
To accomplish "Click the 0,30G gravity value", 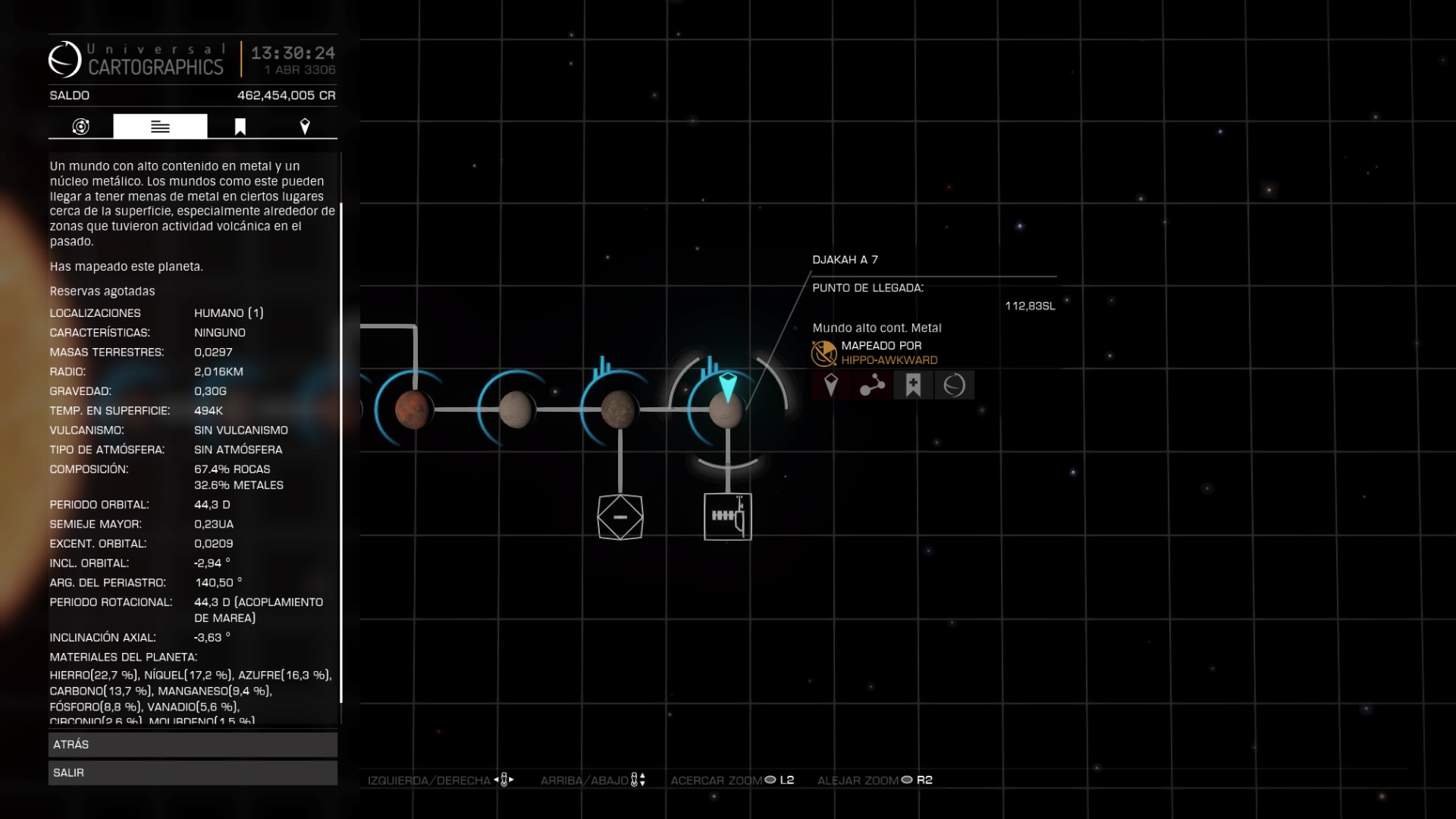I will [210, 391].
